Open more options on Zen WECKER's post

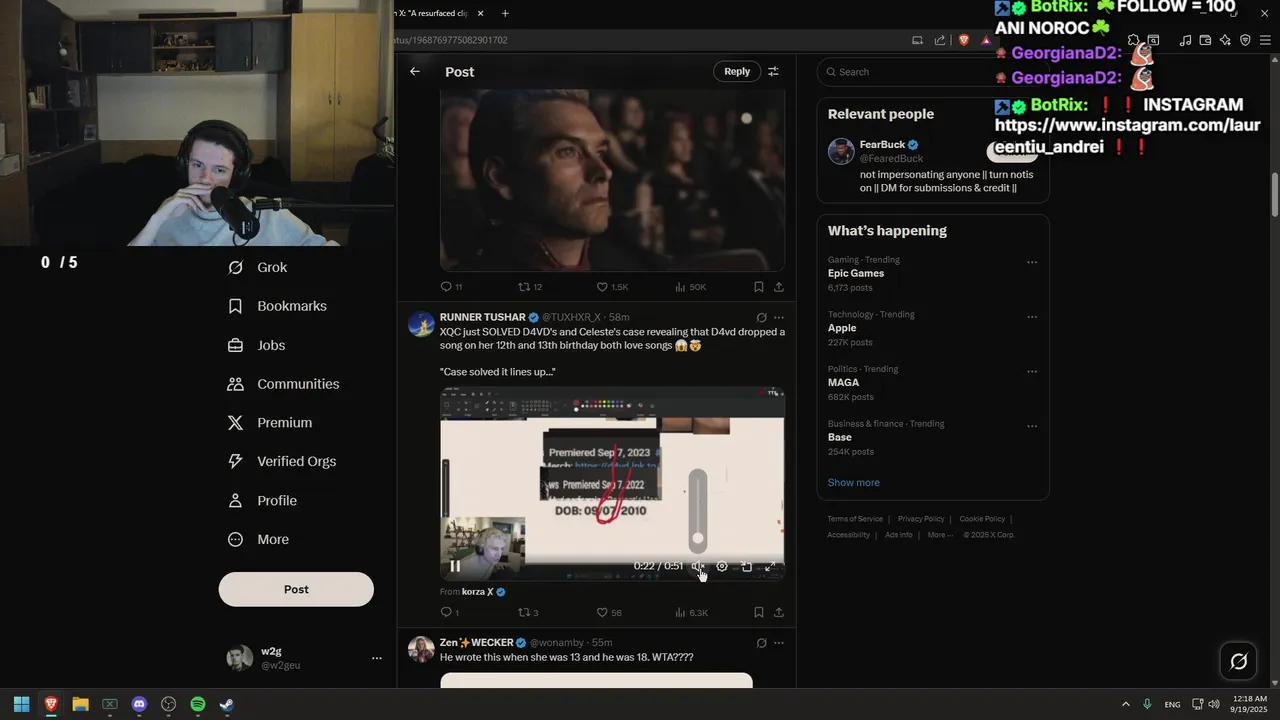click(779, 643)
